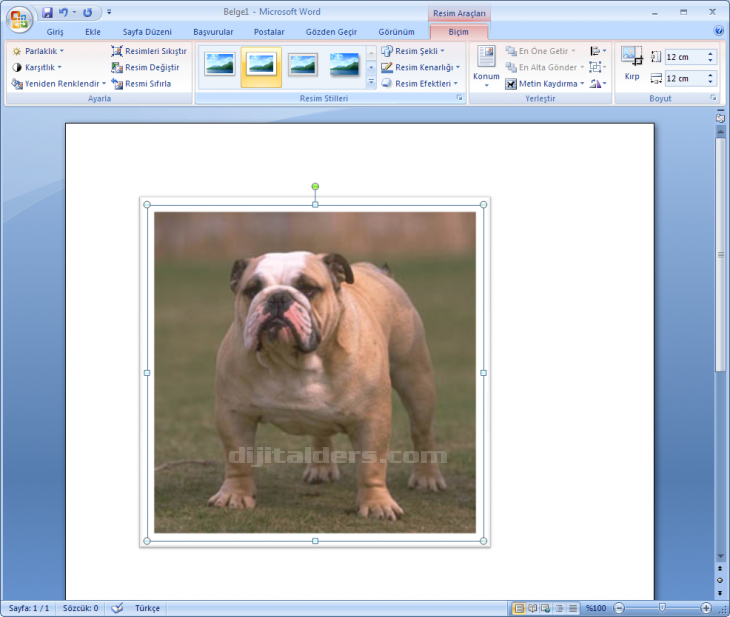This screenshot has height=617, width=730.
Task: Apply the third picture style thumbnail
Action: tap(303, 64)
